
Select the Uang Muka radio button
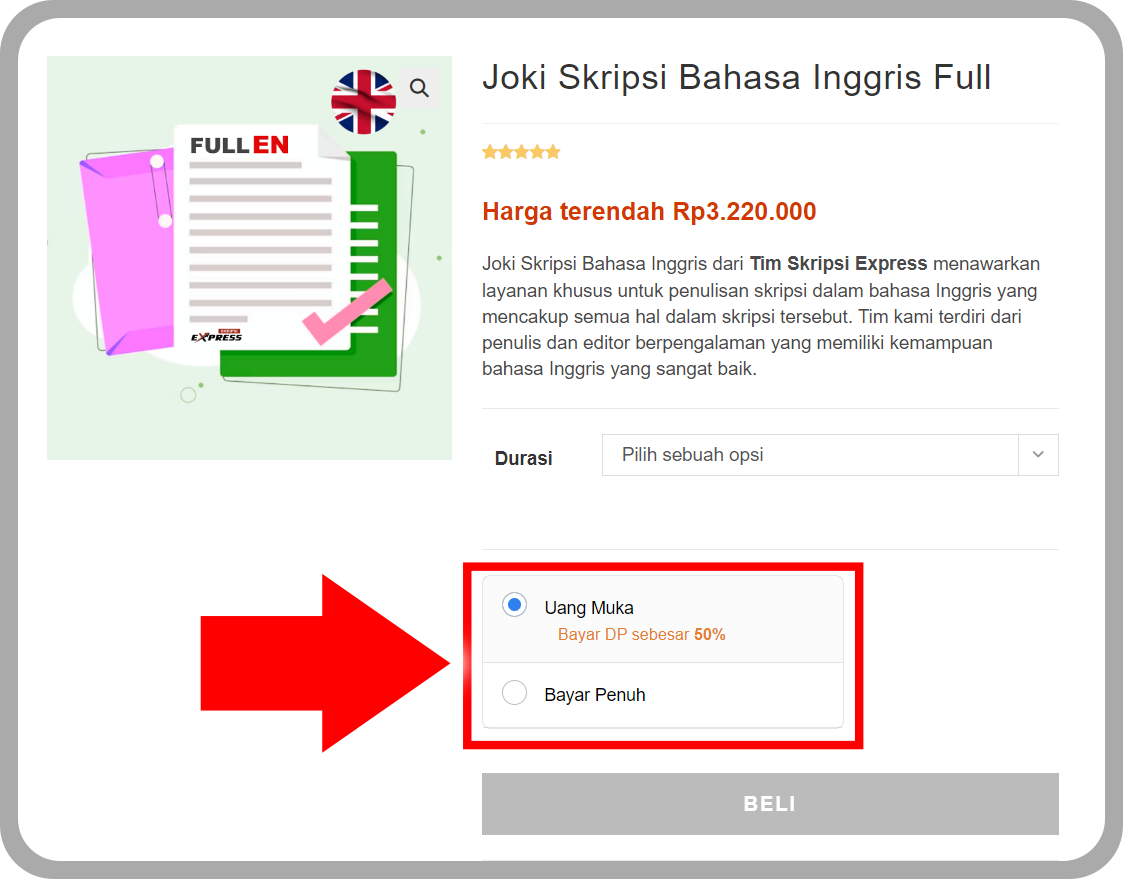pos(514,605)
